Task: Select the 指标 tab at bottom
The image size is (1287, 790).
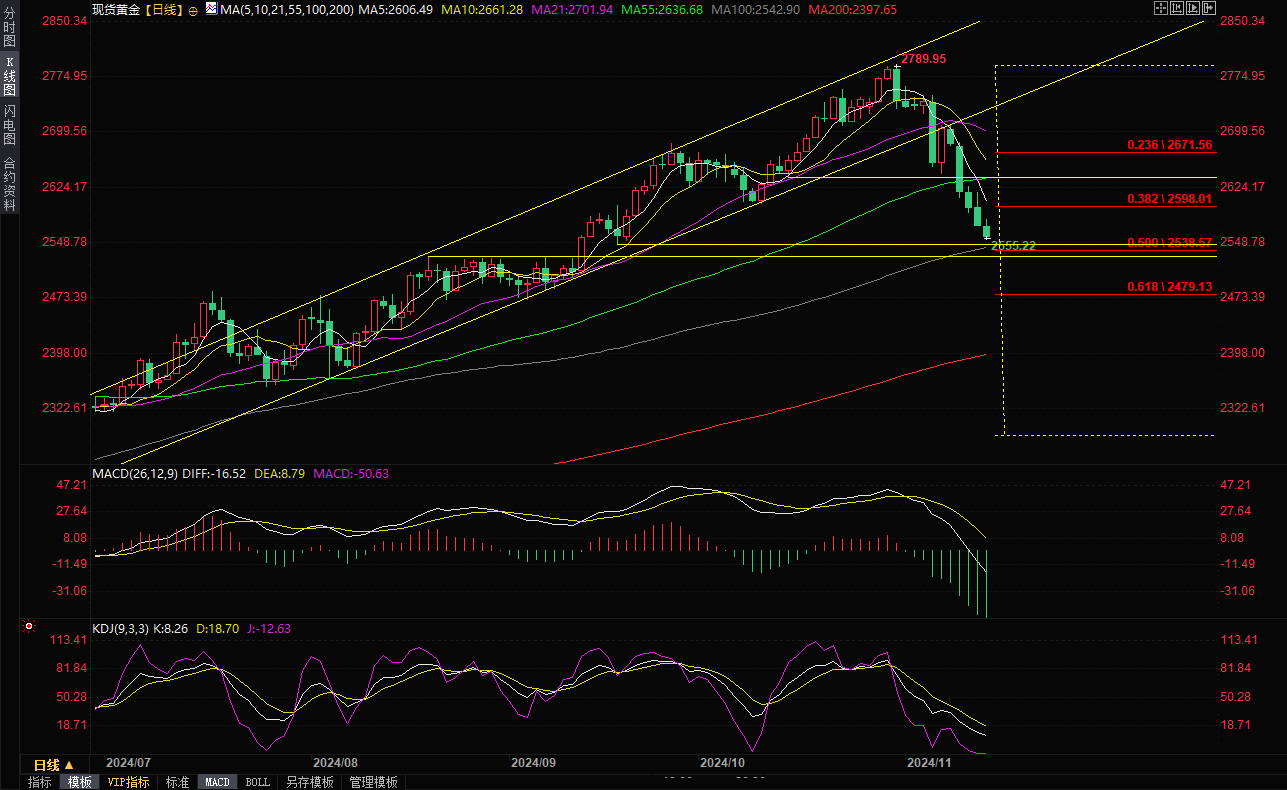Action: coord(40,782)
